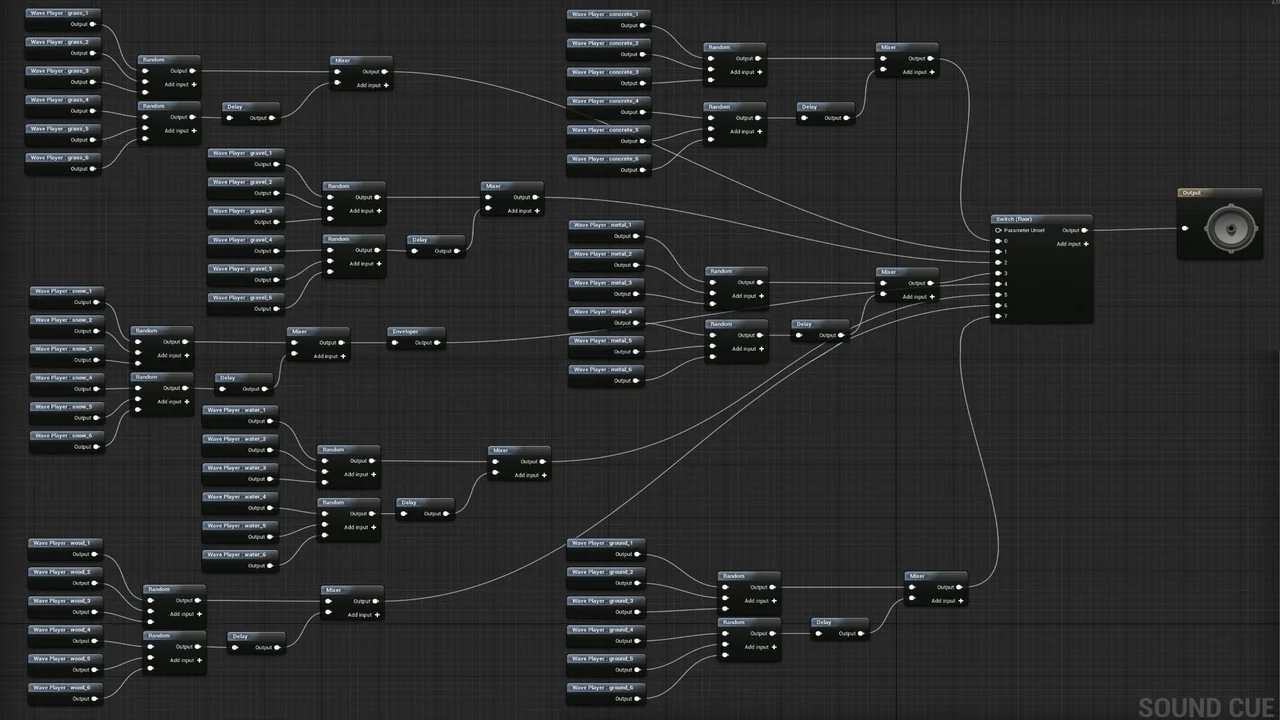Select the Wave Player wood_6 node
Viewport: 1280px width, 720px height.
click(x=64, y=687)
